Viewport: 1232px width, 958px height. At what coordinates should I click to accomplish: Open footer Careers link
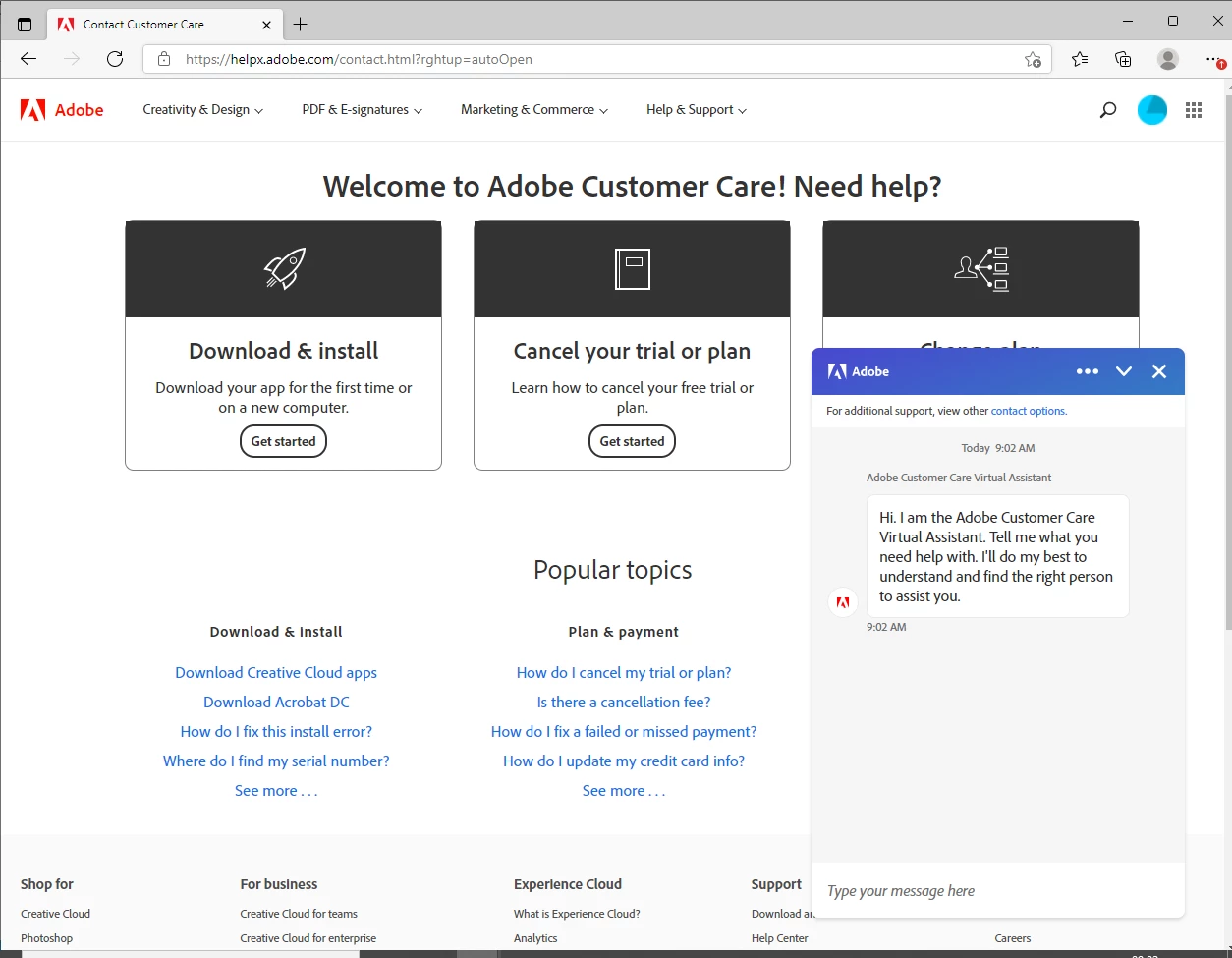point(1013,938)
